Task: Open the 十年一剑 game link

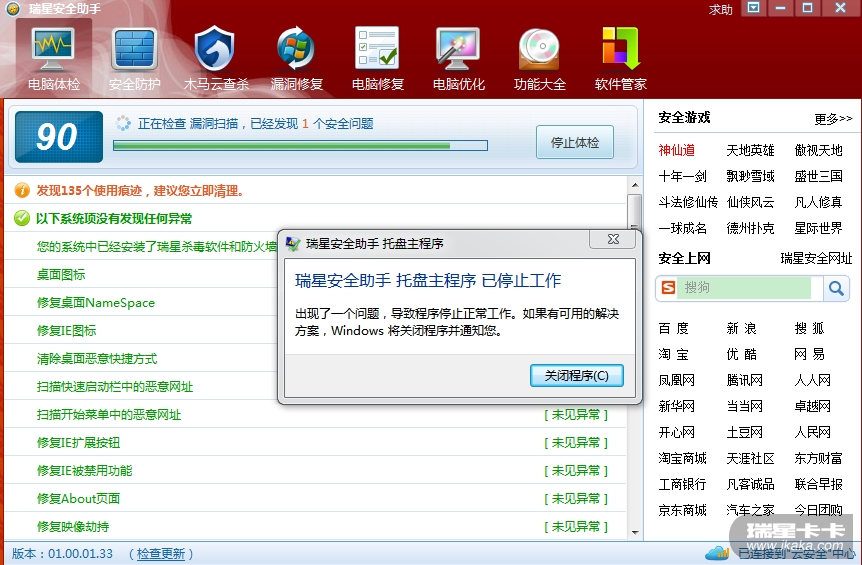Action: 682,176
